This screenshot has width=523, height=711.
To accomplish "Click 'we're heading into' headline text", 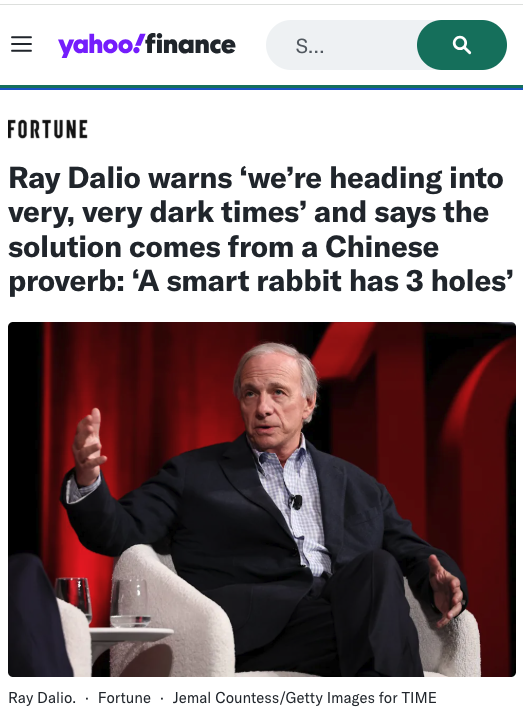I will tap(368, 178).
